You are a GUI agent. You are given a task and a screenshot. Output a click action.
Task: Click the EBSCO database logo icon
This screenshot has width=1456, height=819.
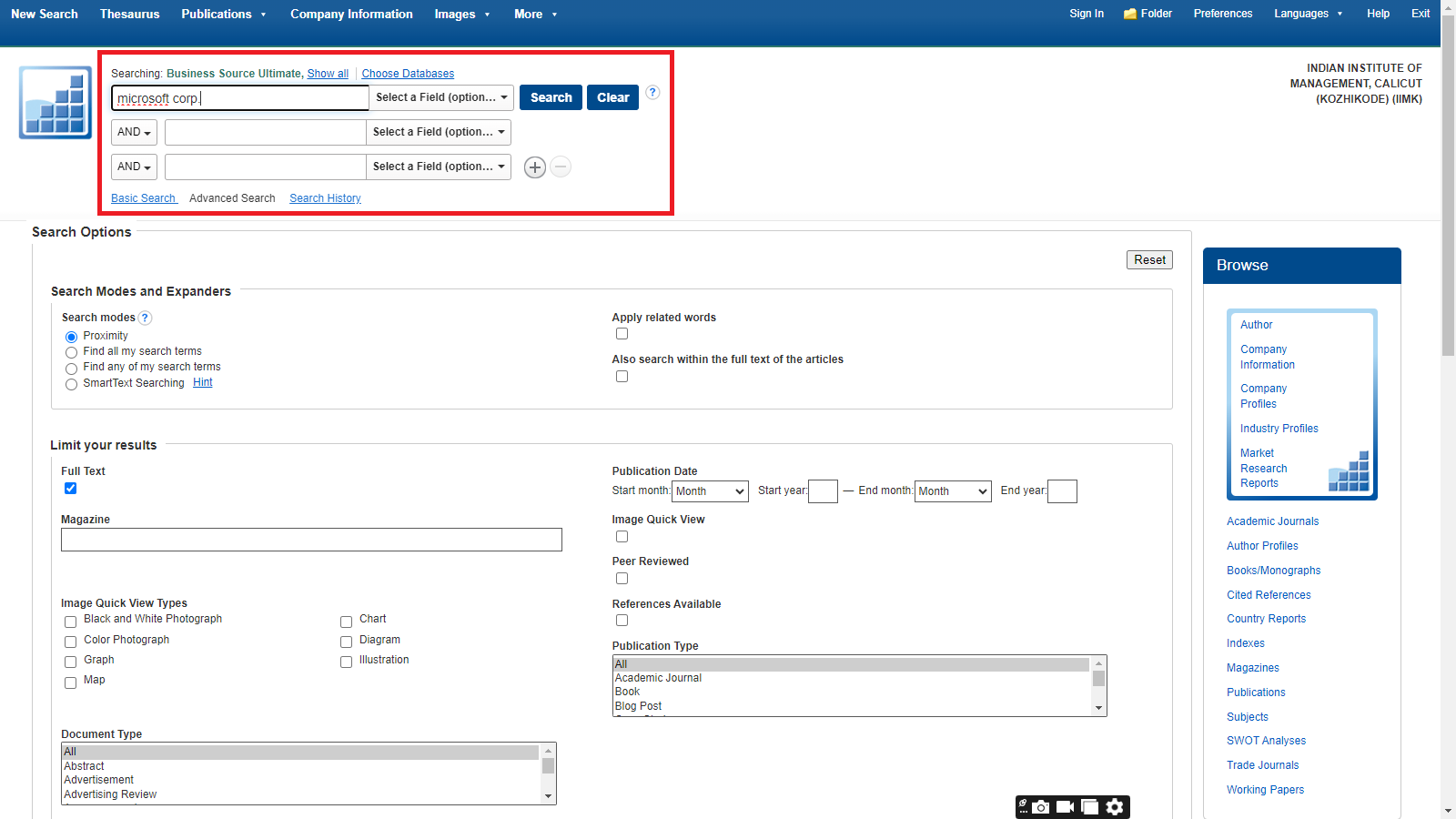[x=56, y=103]
